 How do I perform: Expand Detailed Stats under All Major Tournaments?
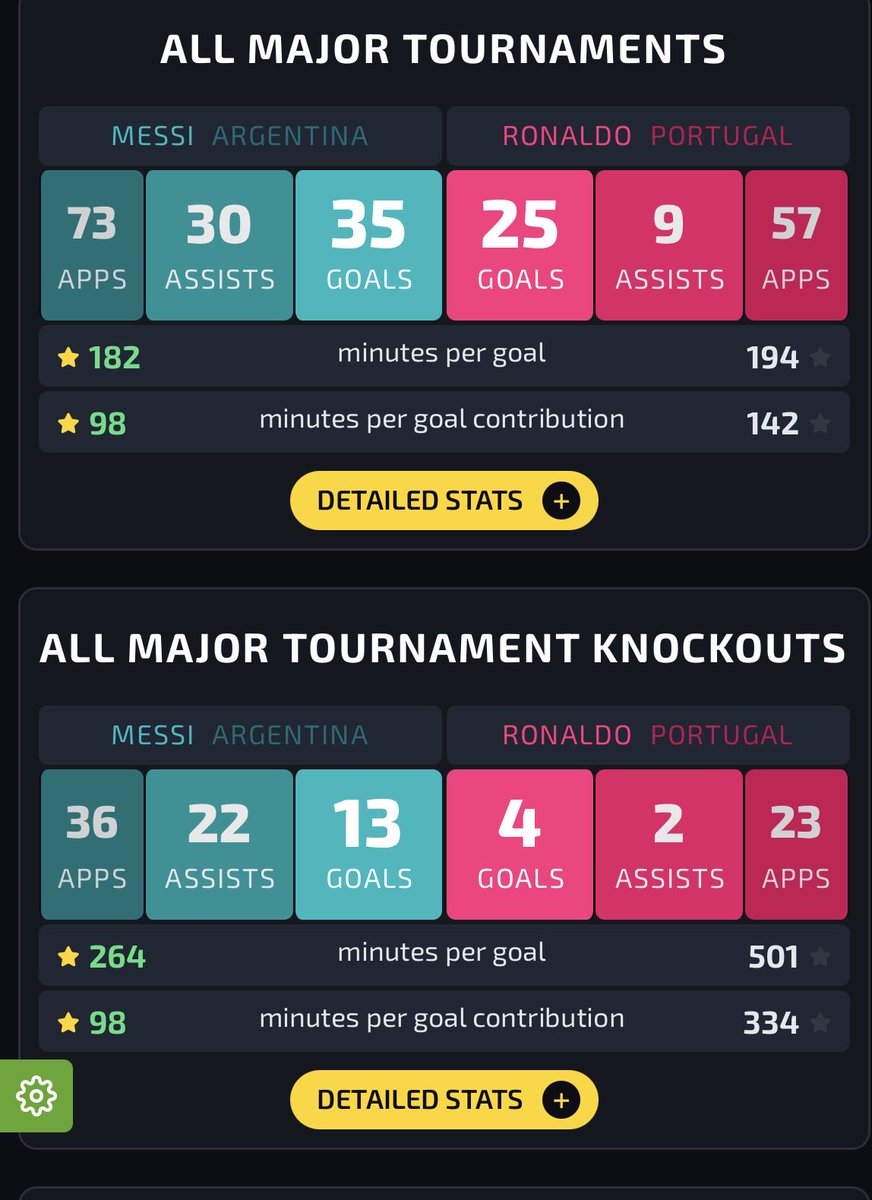click(444, 501)
